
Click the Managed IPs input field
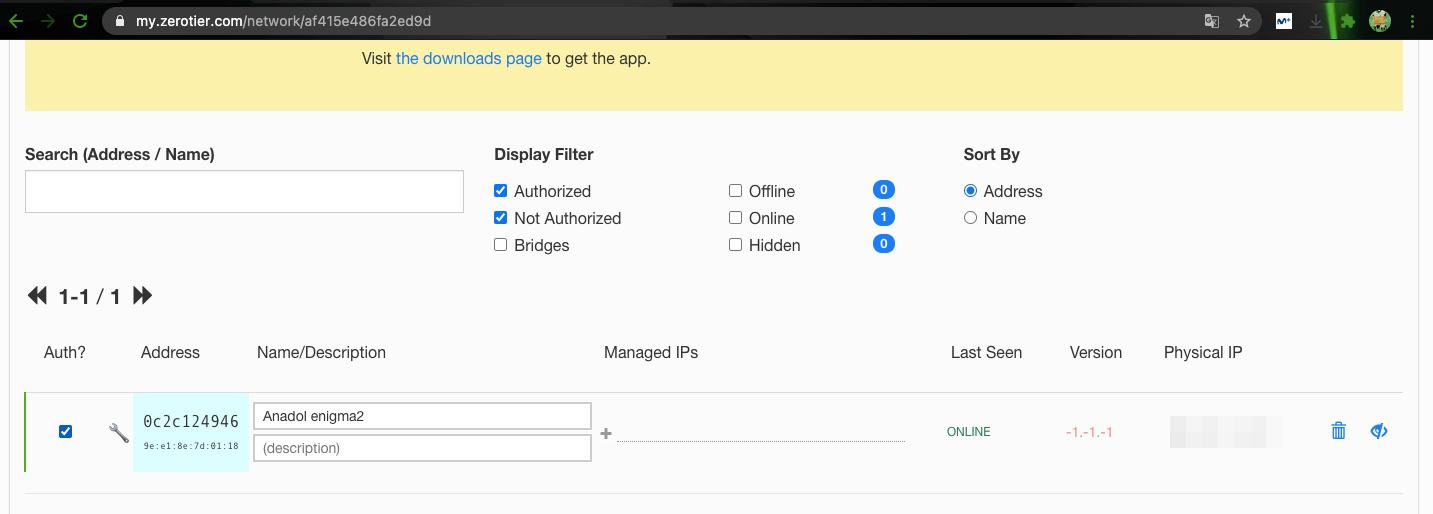pos(760,431)
